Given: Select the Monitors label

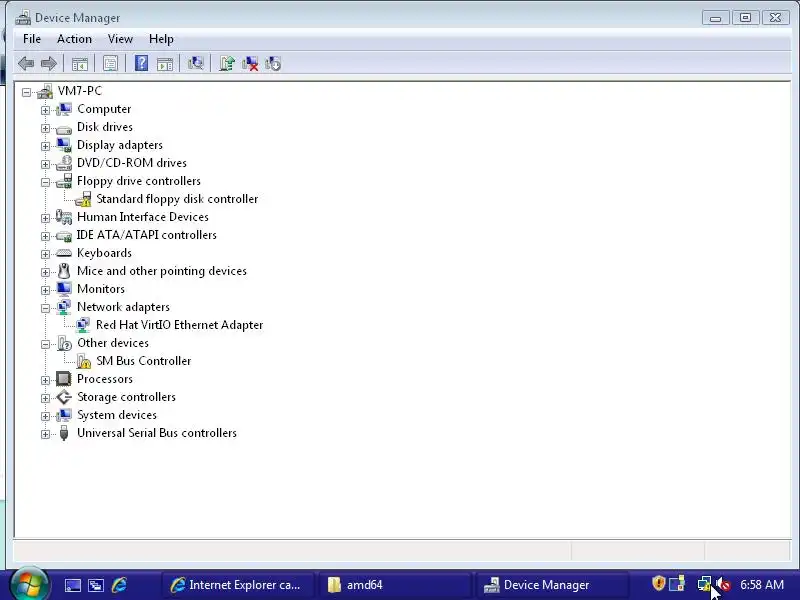Looking at the screenshot, I should tap(101, 289).
